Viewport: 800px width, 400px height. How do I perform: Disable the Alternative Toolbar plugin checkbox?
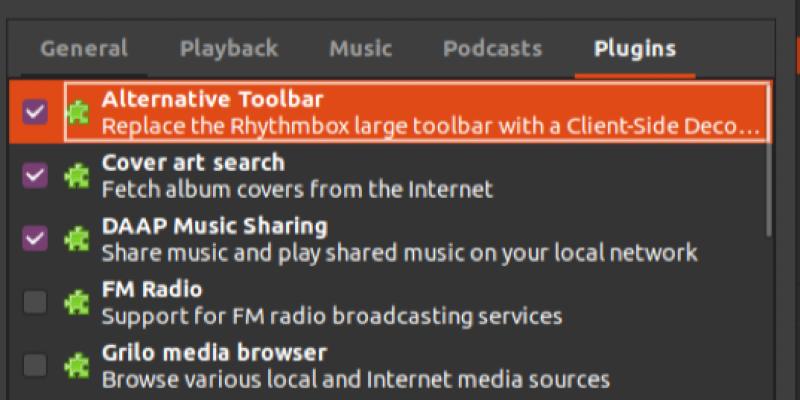pos(35,112)
